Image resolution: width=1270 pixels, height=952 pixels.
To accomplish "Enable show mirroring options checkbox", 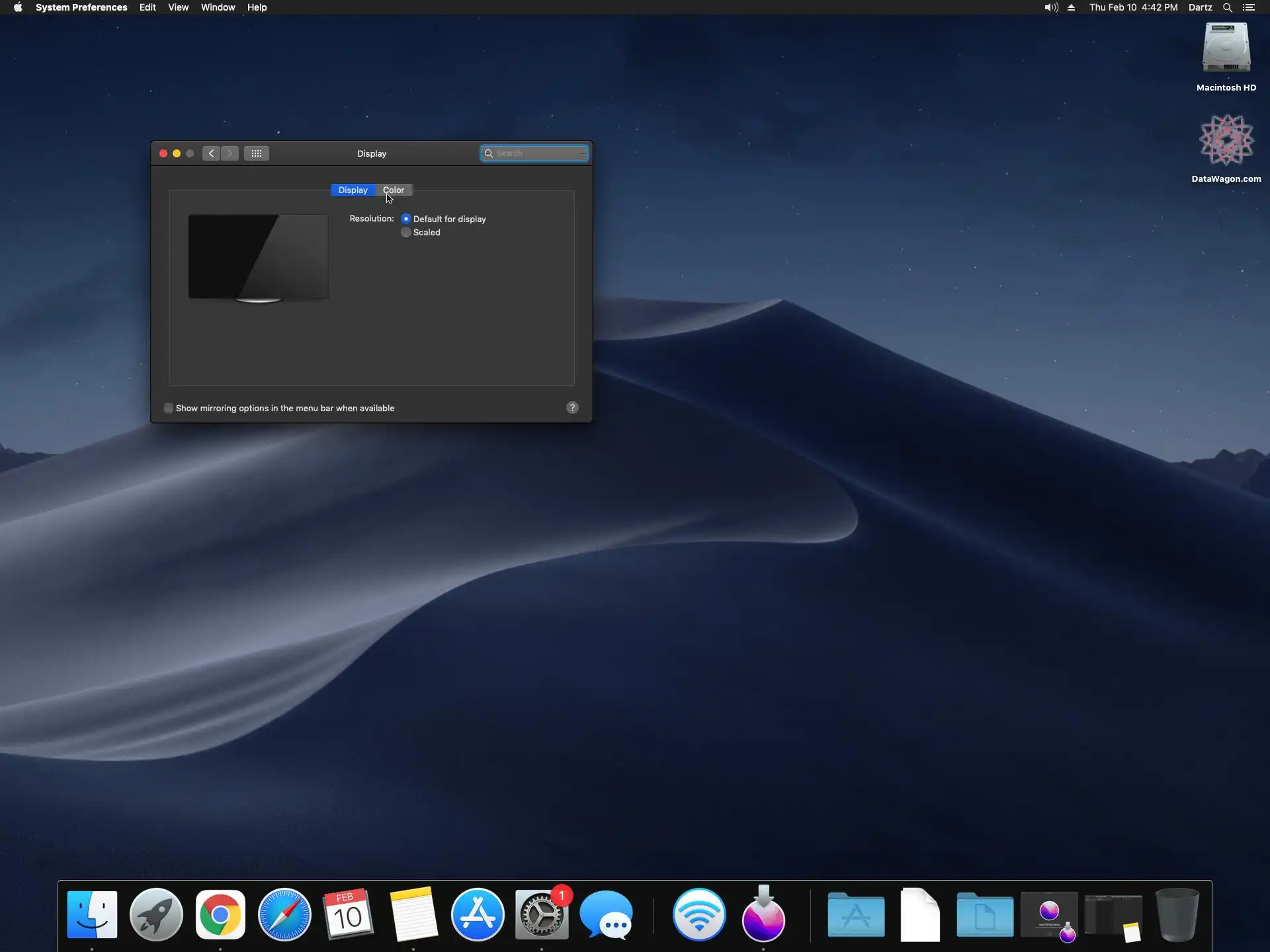I will (169, 408).
